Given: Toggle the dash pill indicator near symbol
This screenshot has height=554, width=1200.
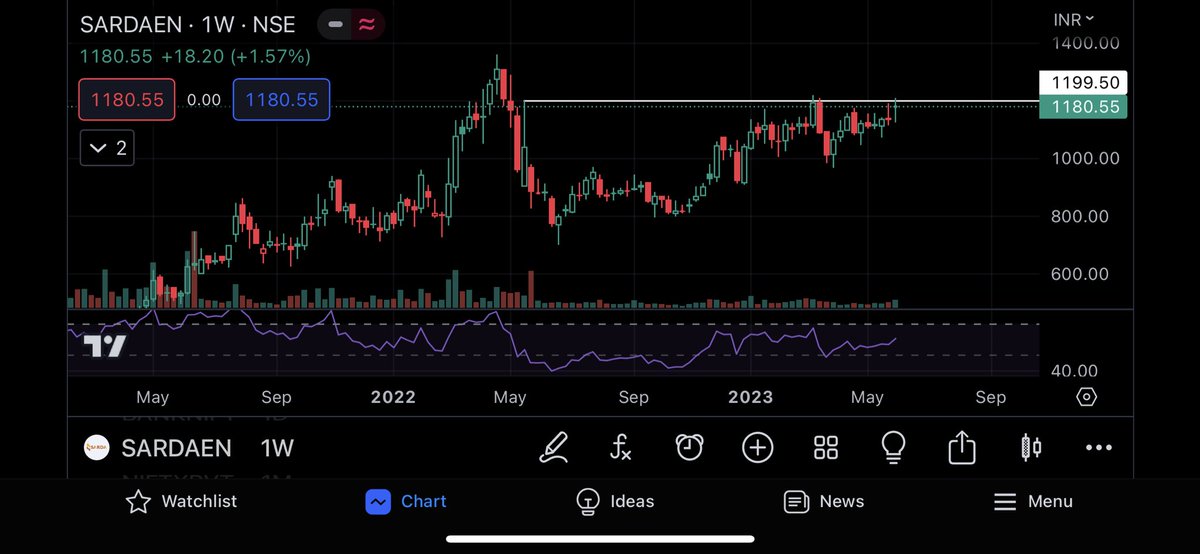Looking at the screenshot, I should tap(336, 24).
